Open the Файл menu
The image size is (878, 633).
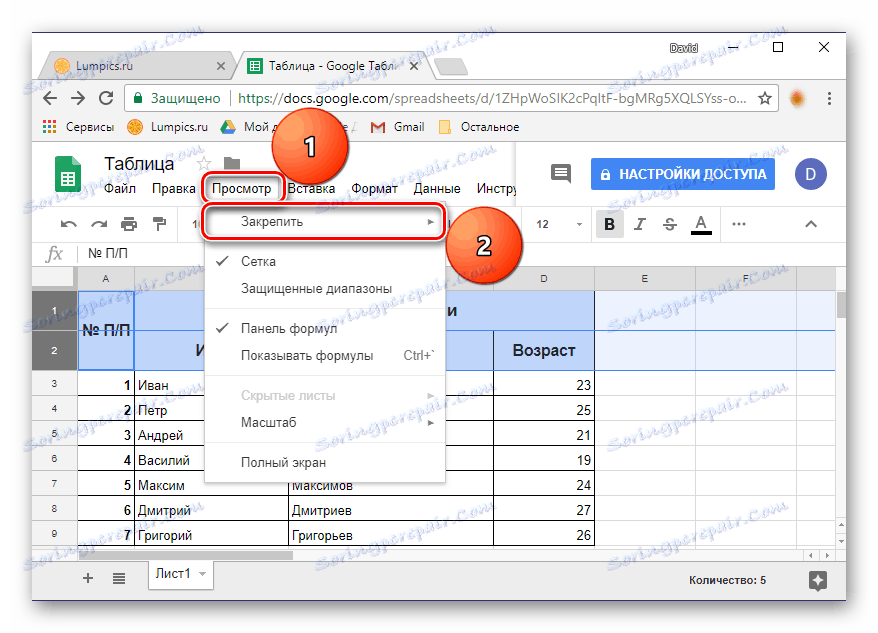120,189
